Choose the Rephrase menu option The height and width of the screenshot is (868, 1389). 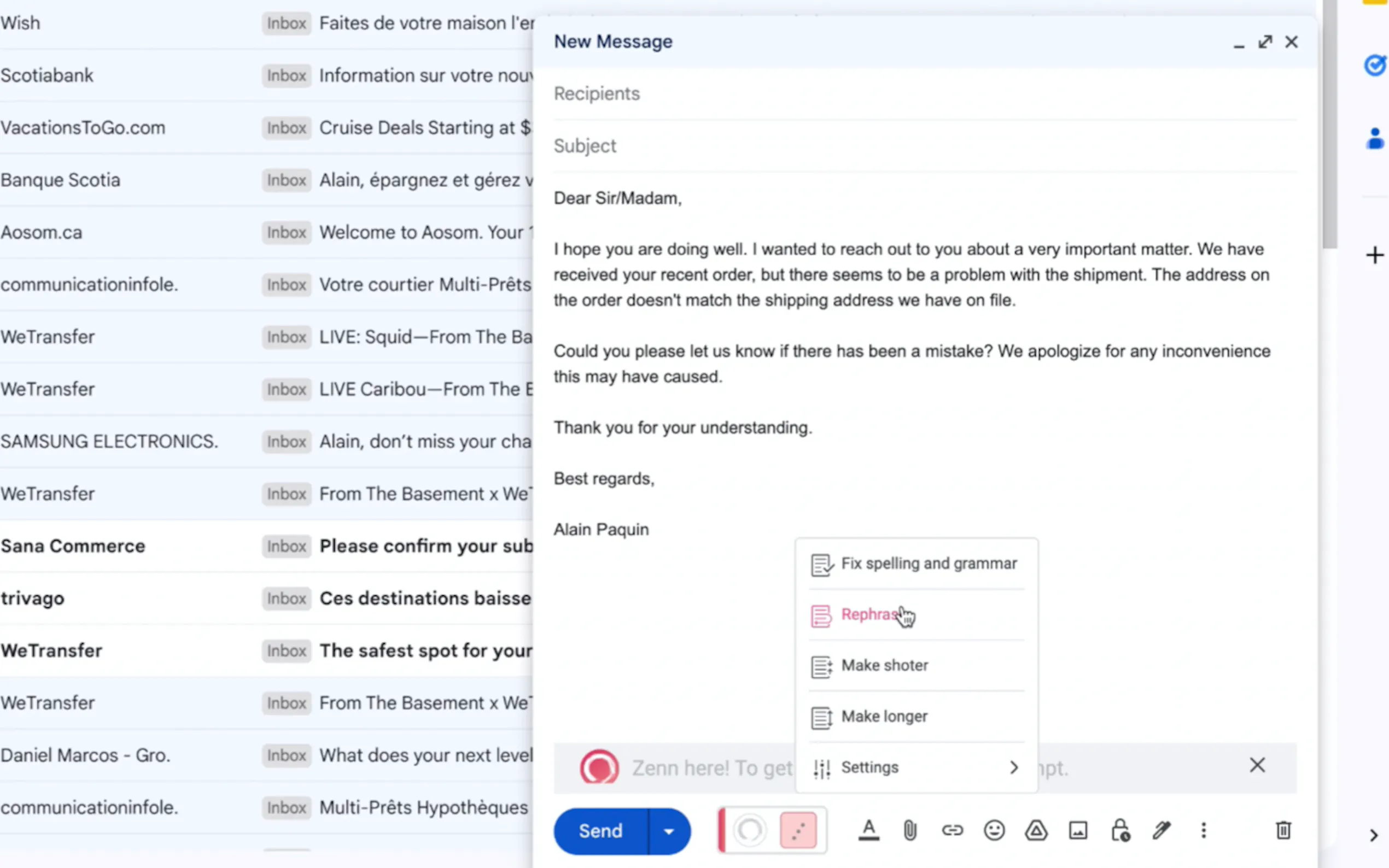869,614
